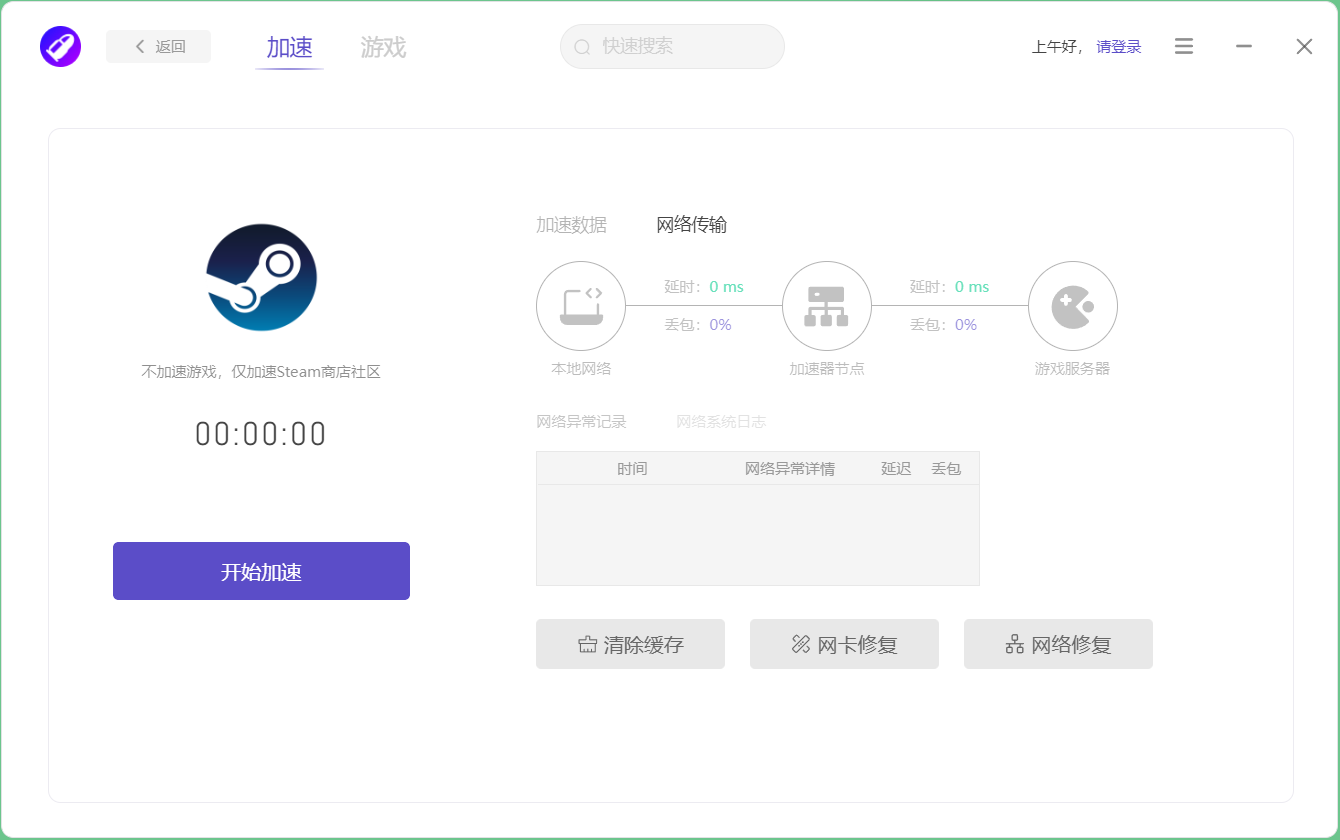Select the 加速数据 tab

571,225
